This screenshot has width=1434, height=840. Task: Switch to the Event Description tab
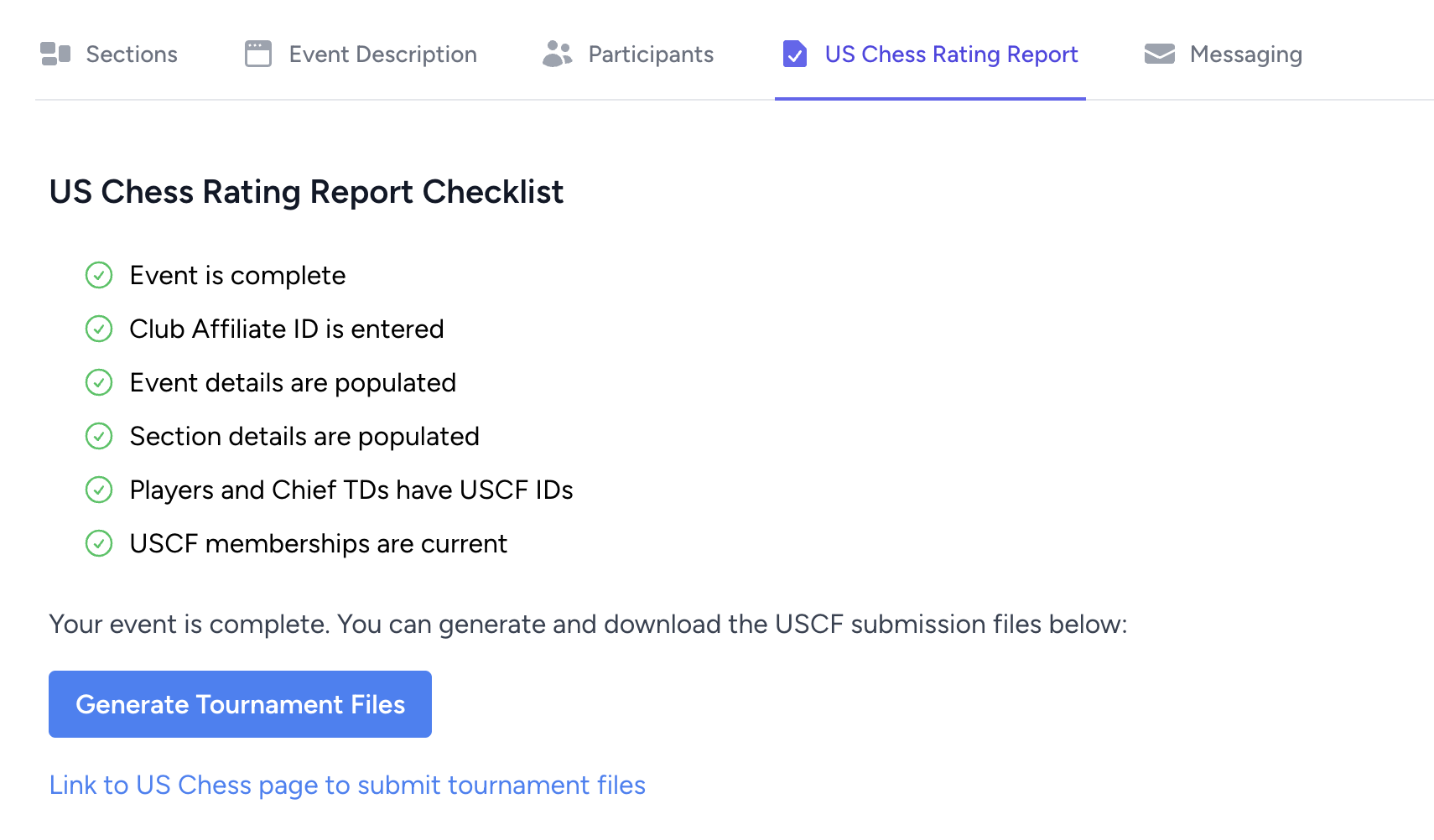point(382,54)
